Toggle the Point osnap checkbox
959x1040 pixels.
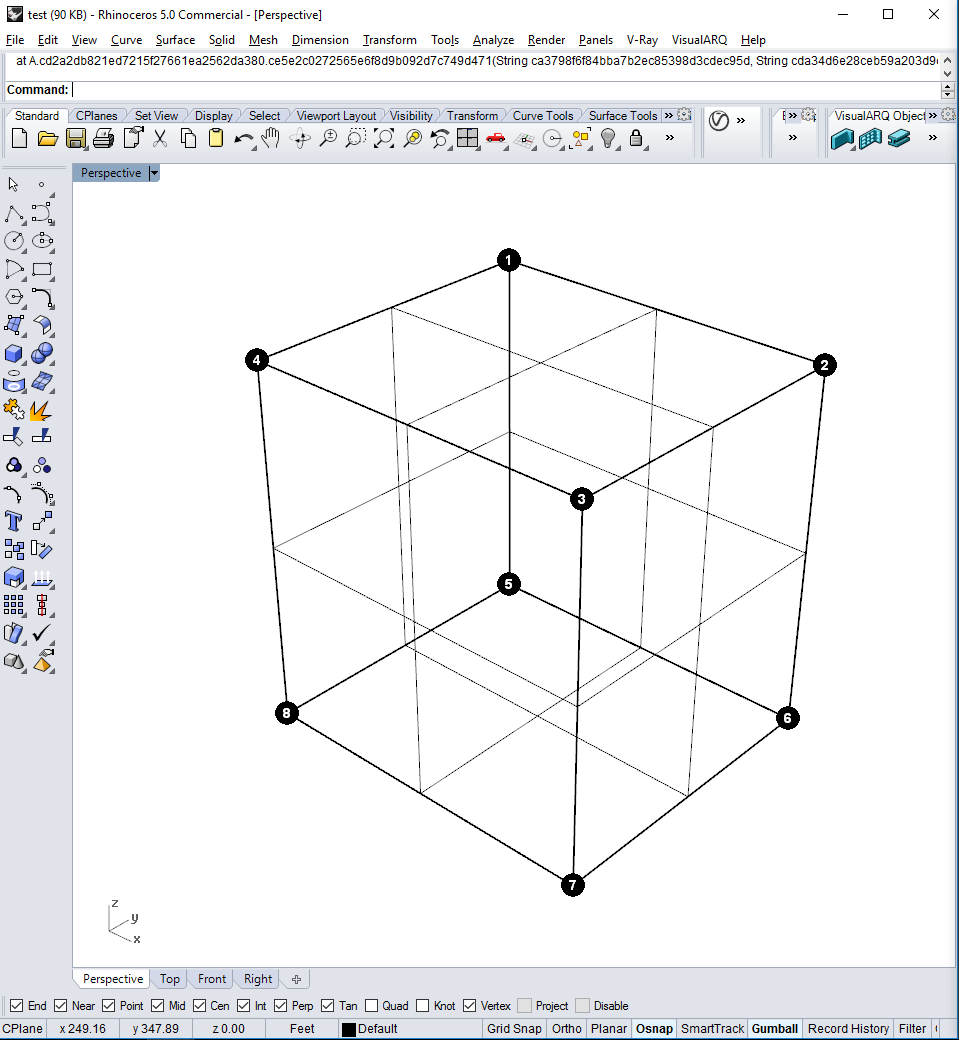(x=109, y=1006)
